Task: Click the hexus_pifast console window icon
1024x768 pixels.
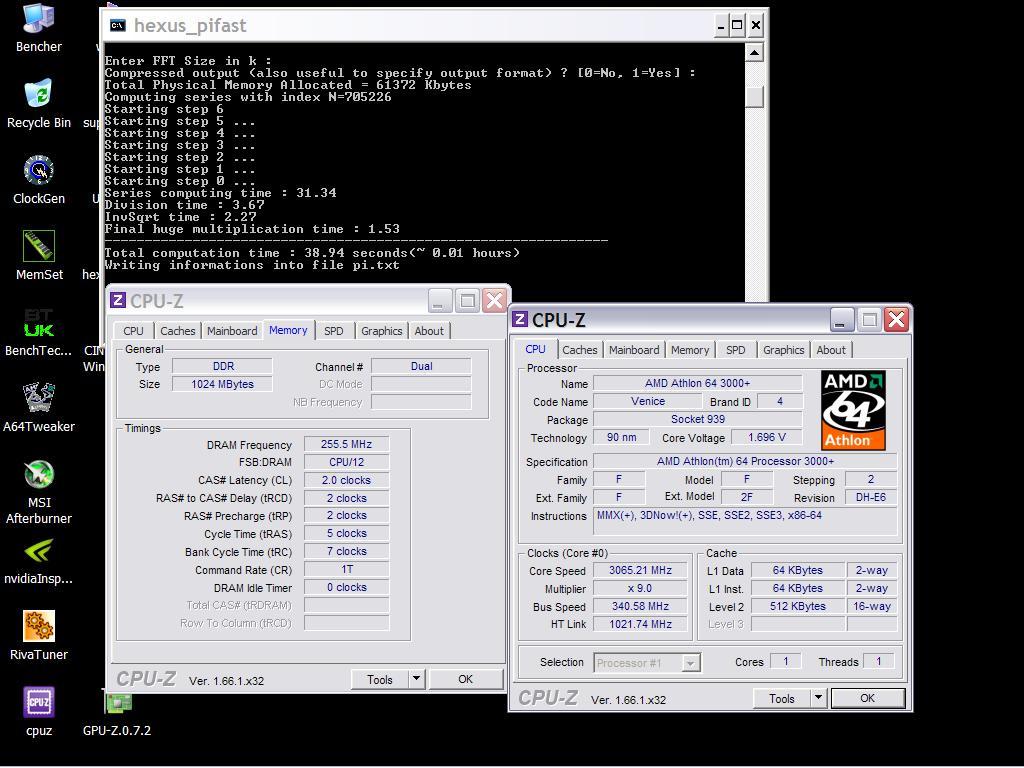Action: click(x=118, y=25)
